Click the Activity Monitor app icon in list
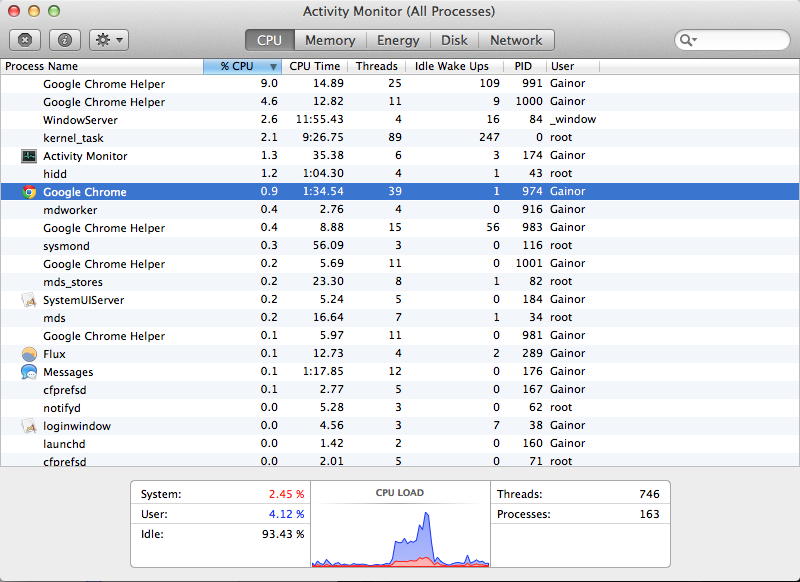Screen dimensions: 800x582 [29, 156]
